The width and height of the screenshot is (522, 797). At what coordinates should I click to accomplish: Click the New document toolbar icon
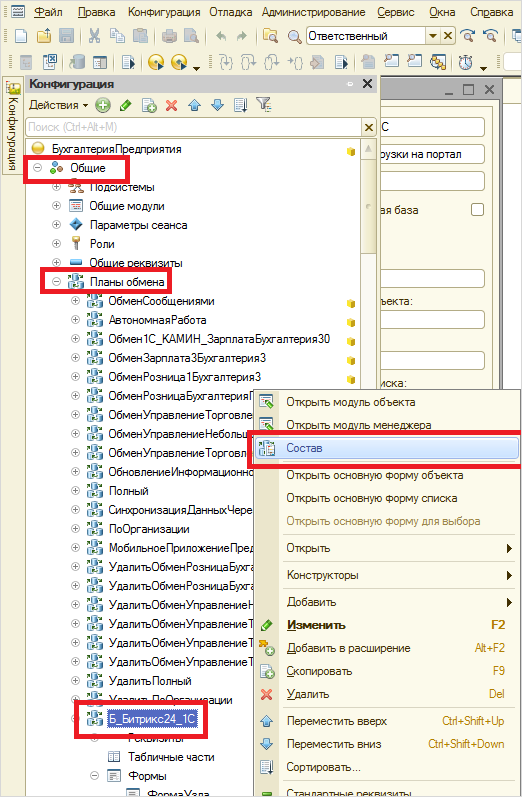pyautogui.click(x=21, y=36)
